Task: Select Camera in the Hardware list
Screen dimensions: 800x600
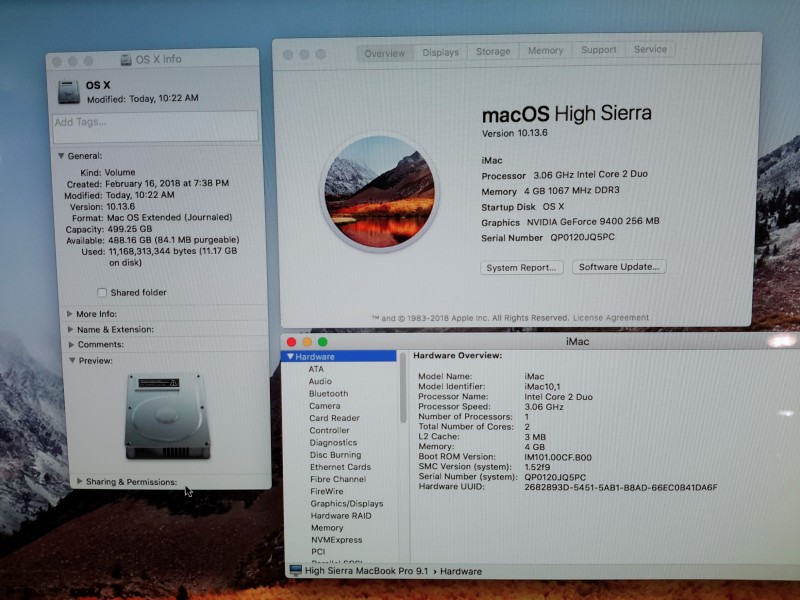Action: pyautogui.click(x=324, y=406)
